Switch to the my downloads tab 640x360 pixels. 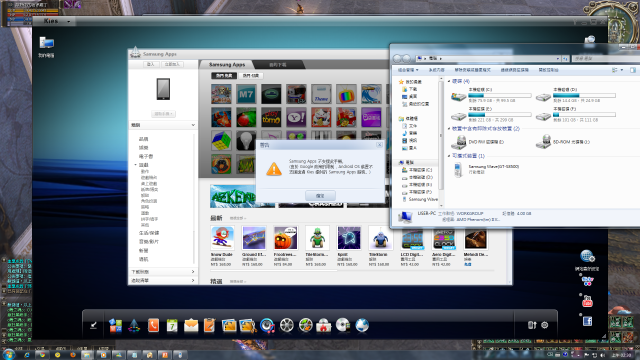[278, 64]
